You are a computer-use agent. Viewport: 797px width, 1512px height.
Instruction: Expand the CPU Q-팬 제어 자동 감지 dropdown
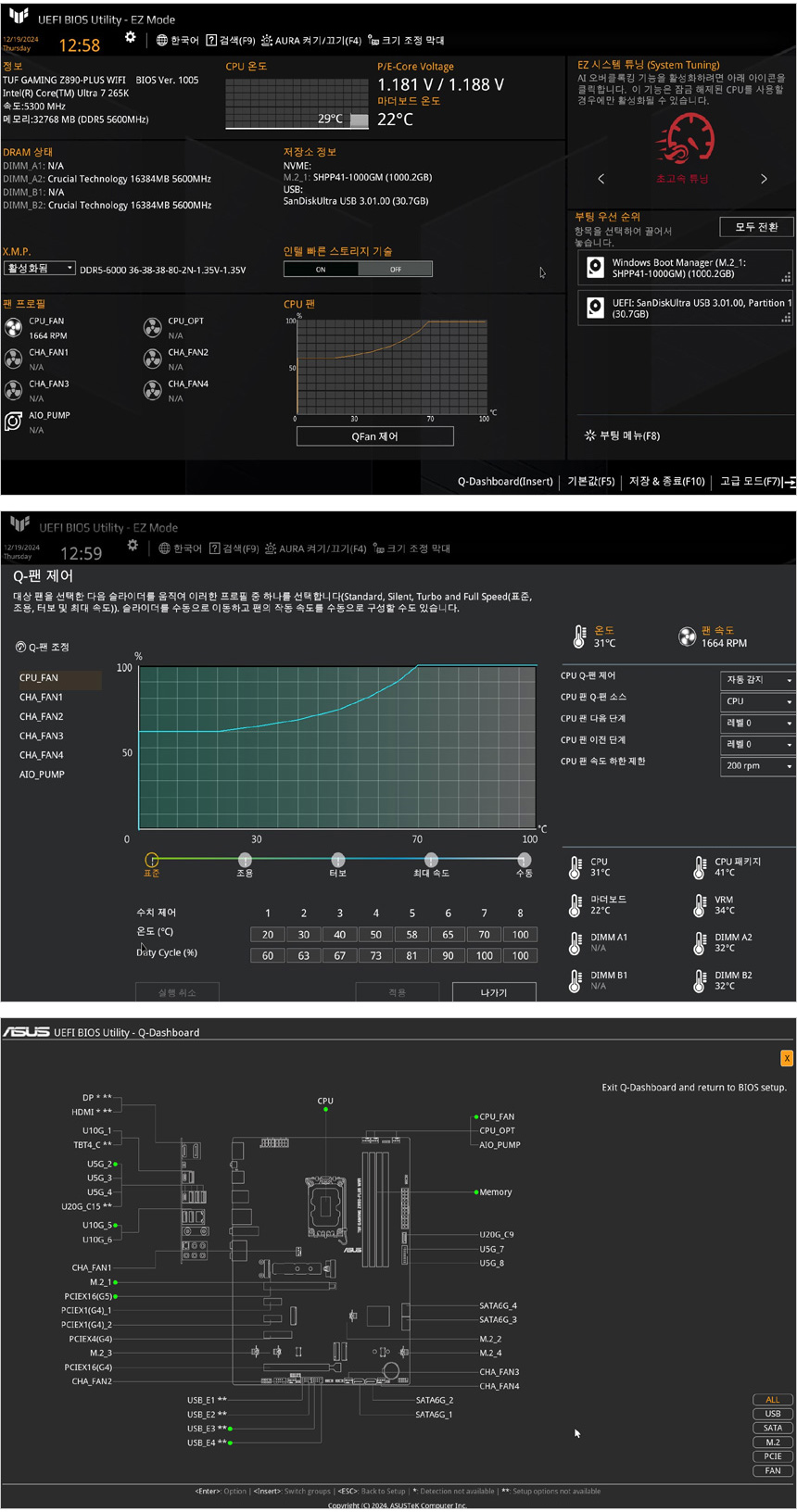coord(757,680)
